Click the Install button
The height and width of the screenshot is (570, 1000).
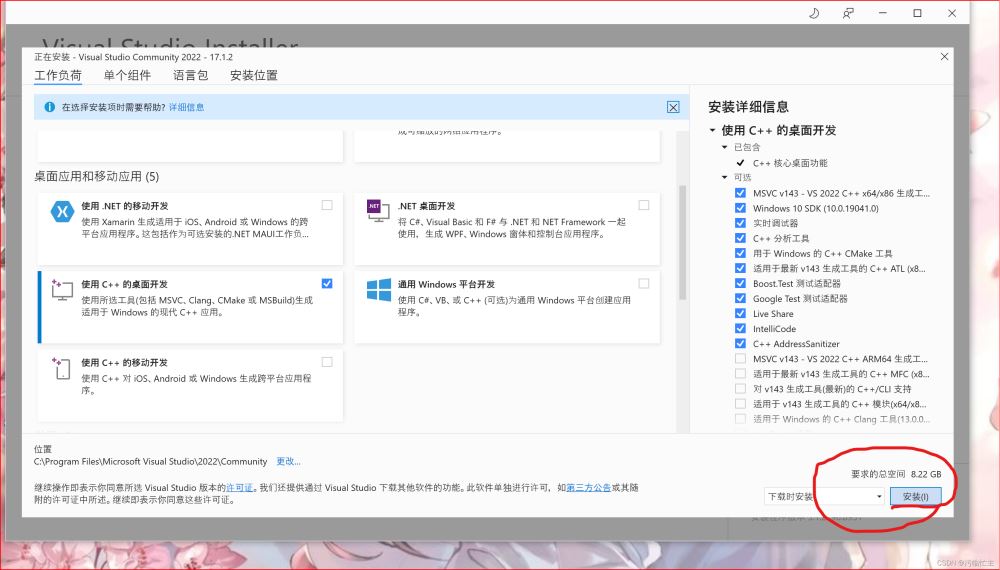coord(915,496)
